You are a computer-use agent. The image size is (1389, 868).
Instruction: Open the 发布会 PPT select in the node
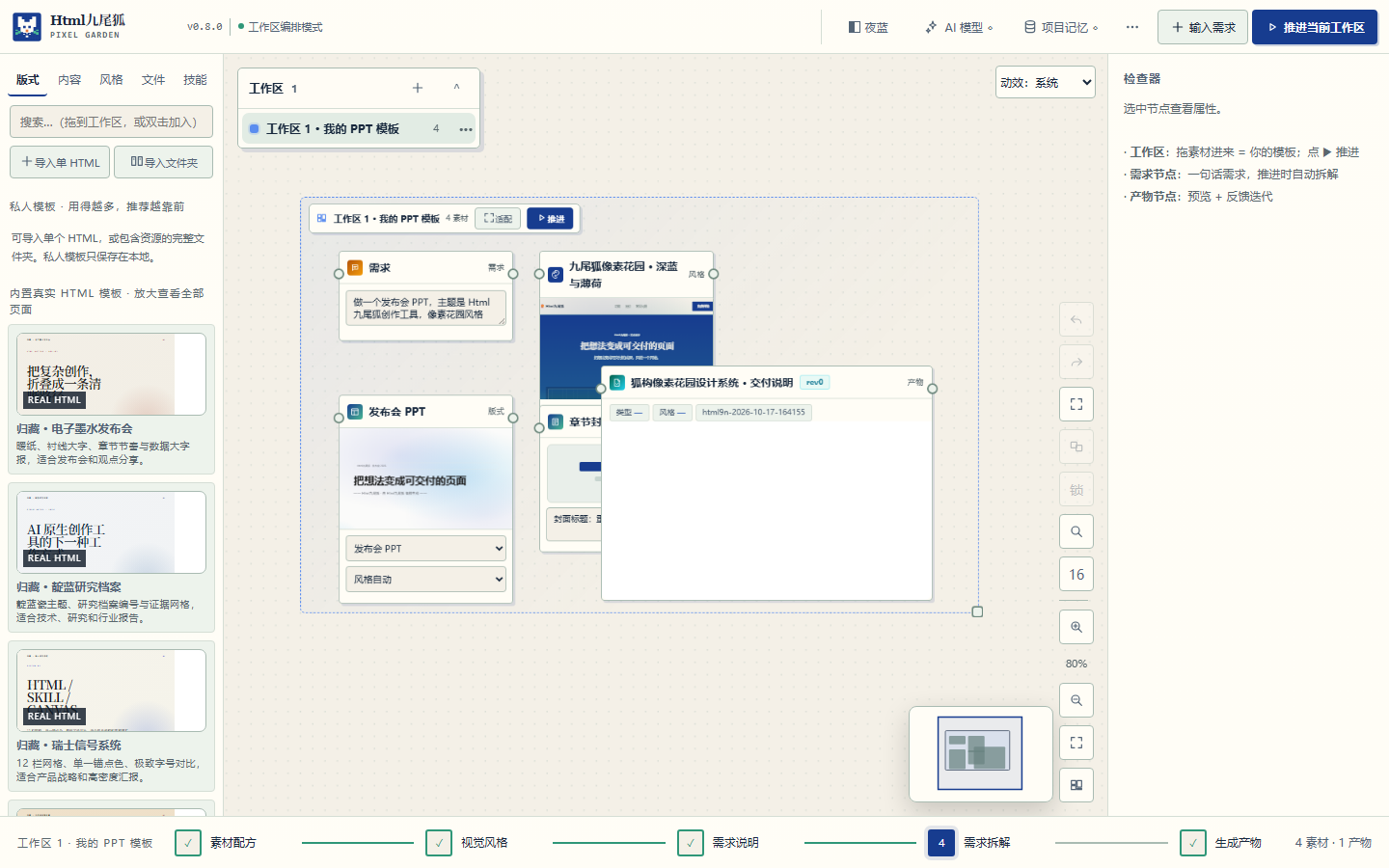425,549
